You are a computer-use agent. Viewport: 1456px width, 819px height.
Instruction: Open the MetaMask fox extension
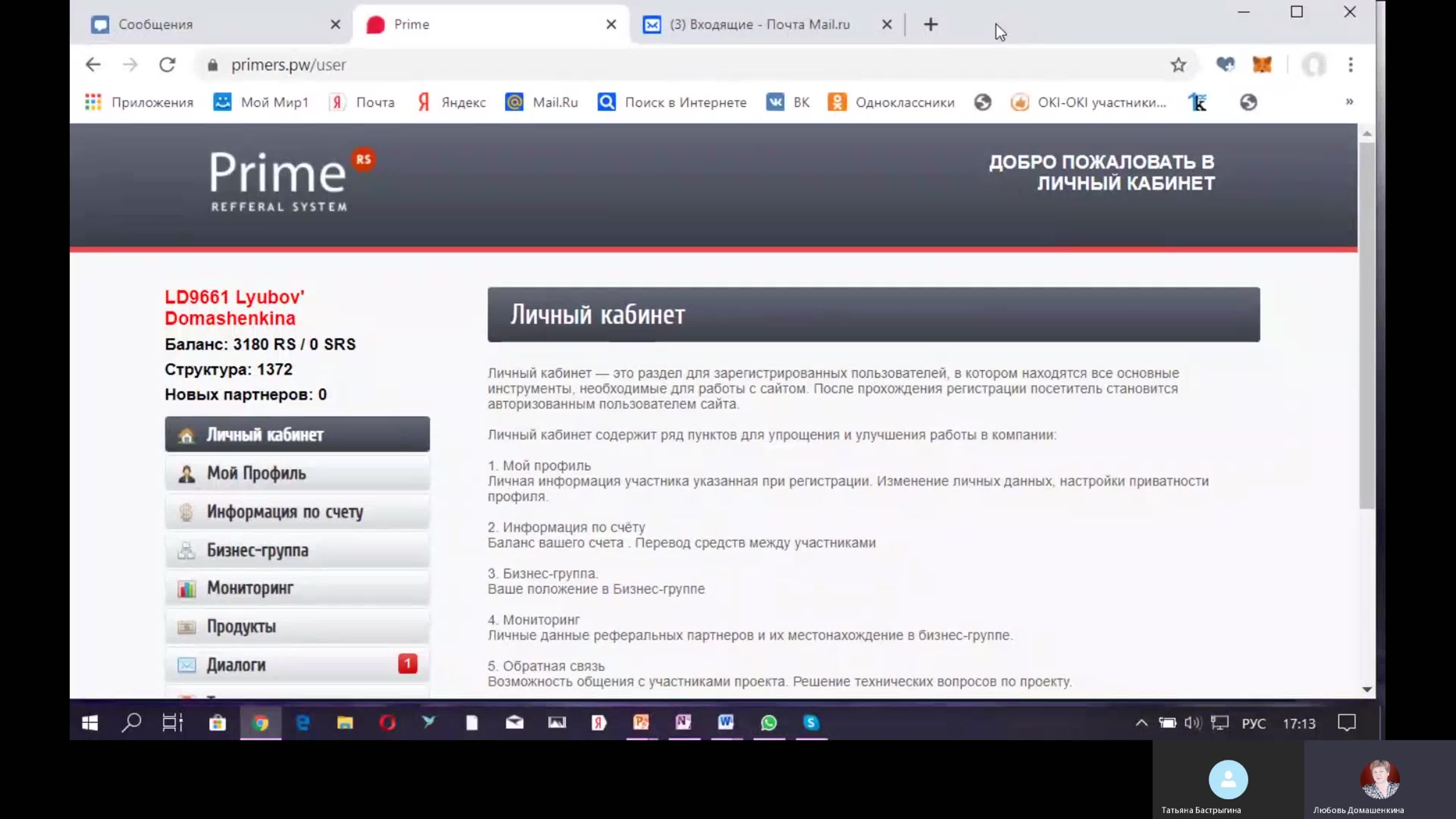pos(1262,65)
